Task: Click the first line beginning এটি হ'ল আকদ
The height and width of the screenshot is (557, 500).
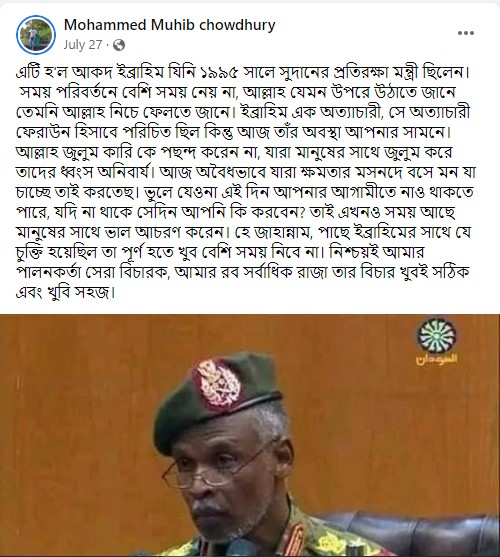Action: point(243,72)
